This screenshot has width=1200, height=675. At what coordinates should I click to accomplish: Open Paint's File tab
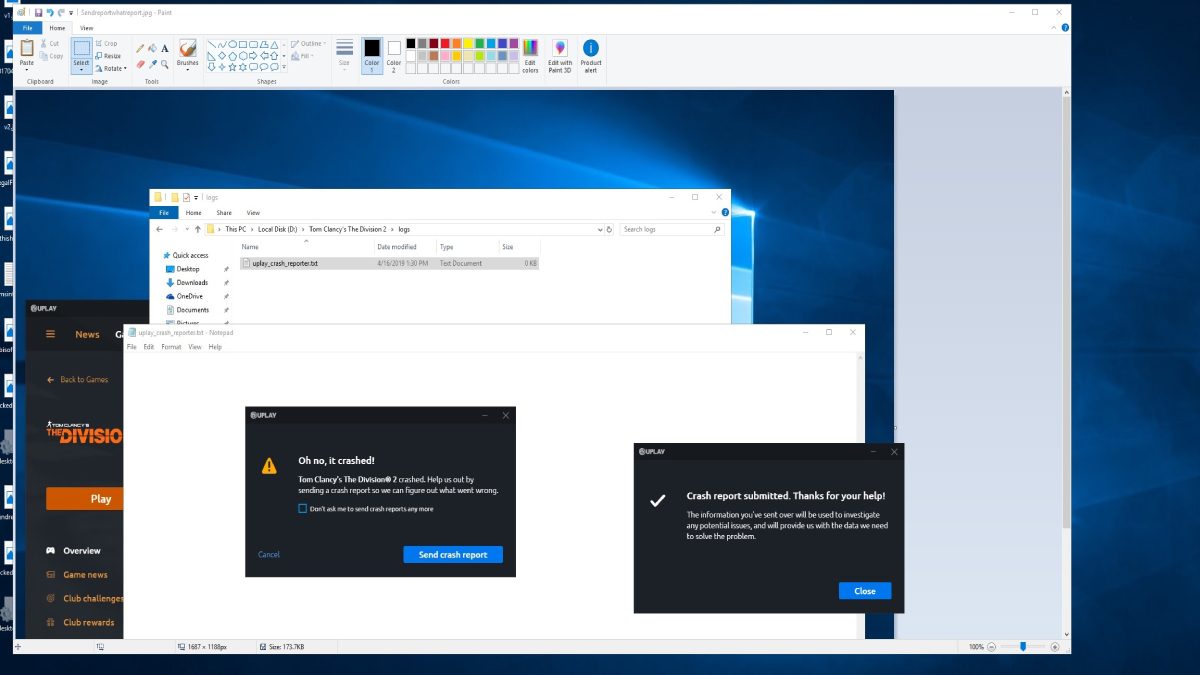tap(28, 28)
